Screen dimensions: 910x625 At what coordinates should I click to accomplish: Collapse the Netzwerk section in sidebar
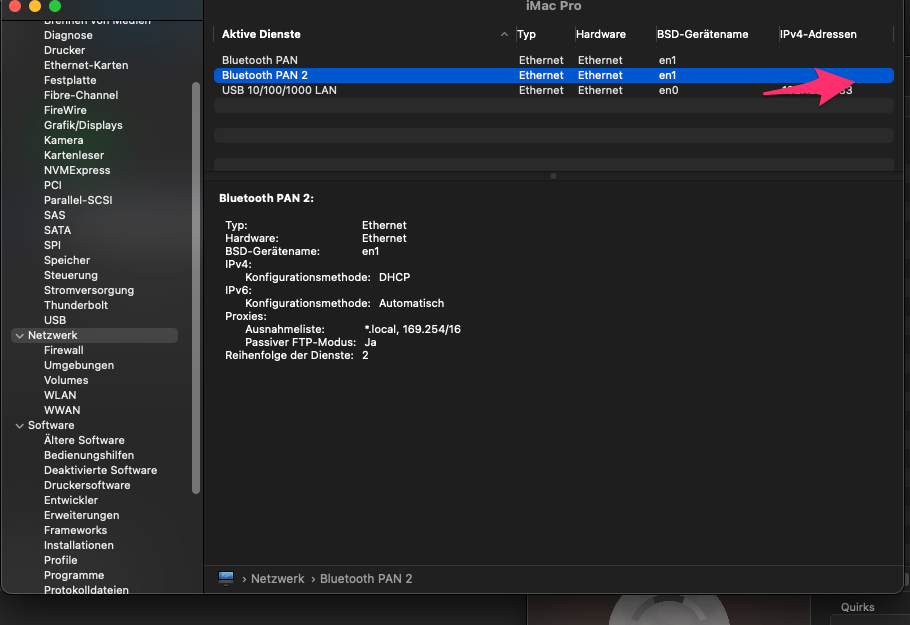pyautogui.click(x=19, y=336)
